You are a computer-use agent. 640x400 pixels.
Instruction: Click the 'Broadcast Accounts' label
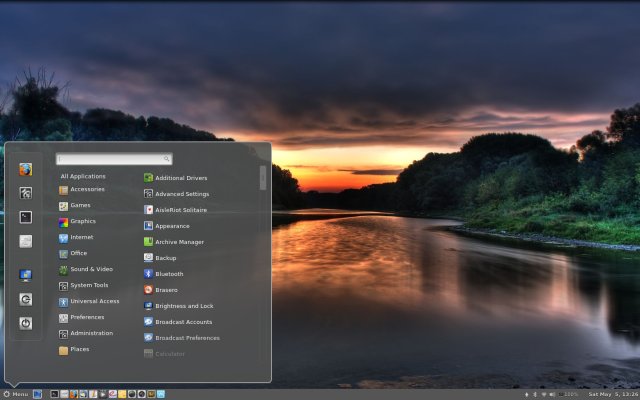click(184, 322)
